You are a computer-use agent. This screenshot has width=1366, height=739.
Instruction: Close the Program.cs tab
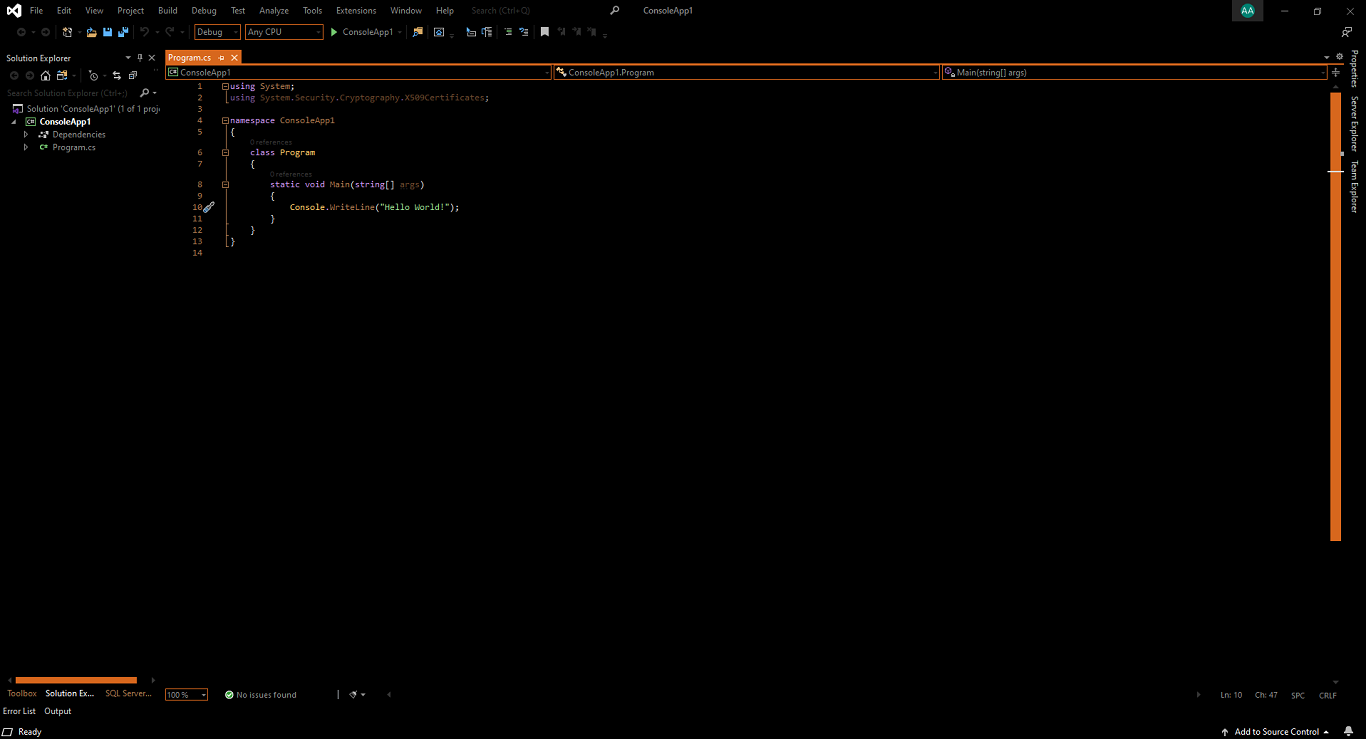(x=235, y=58)
